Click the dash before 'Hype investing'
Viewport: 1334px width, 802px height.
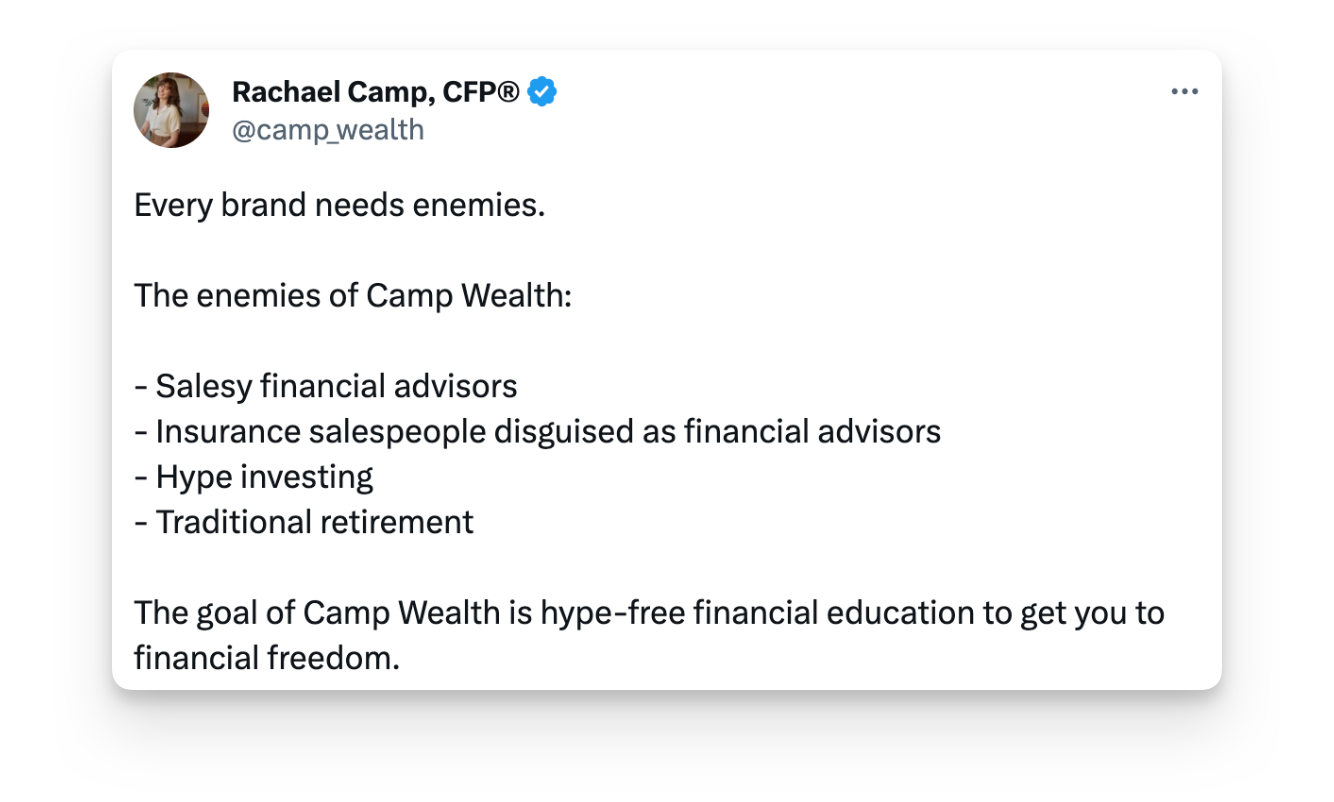pyautogui.click(x=140, y=478)
